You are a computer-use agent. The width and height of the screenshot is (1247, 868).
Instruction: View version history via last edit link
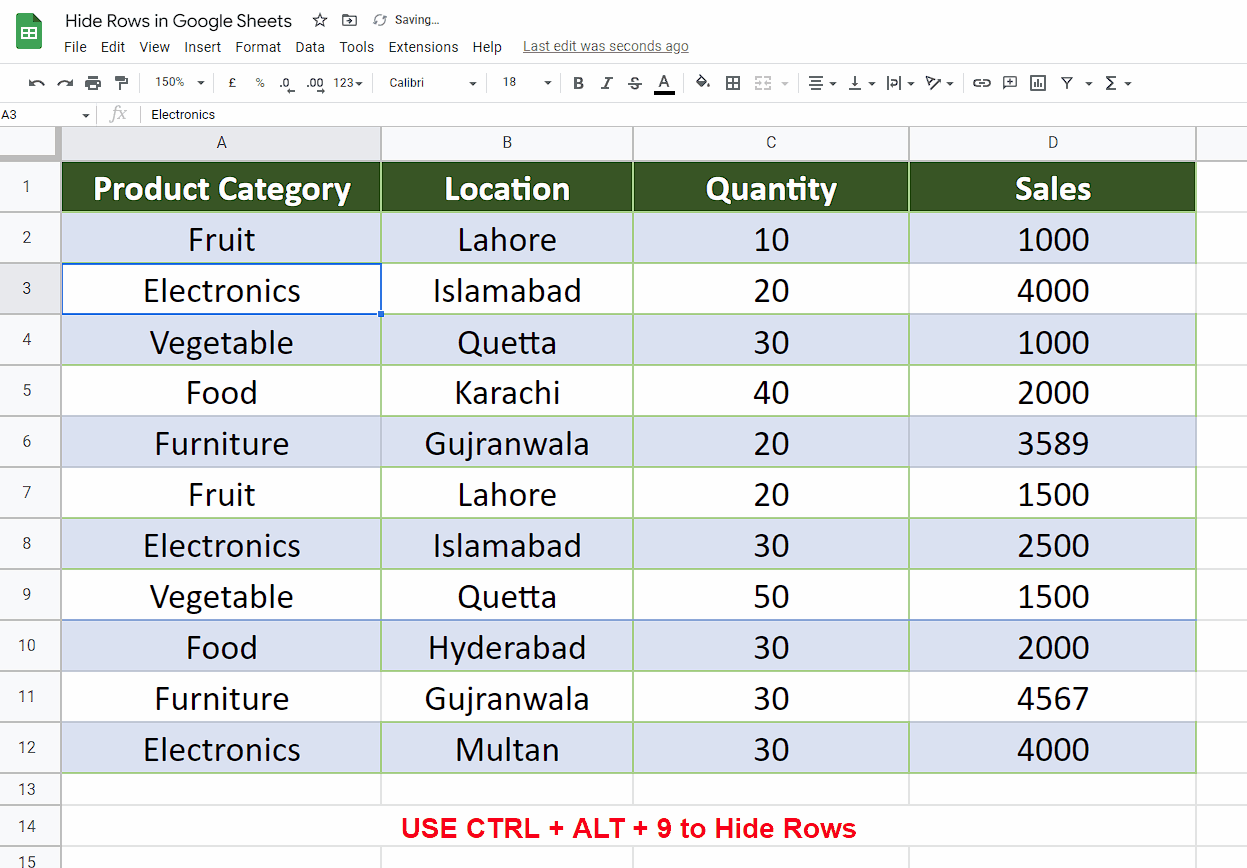point(605,46)
